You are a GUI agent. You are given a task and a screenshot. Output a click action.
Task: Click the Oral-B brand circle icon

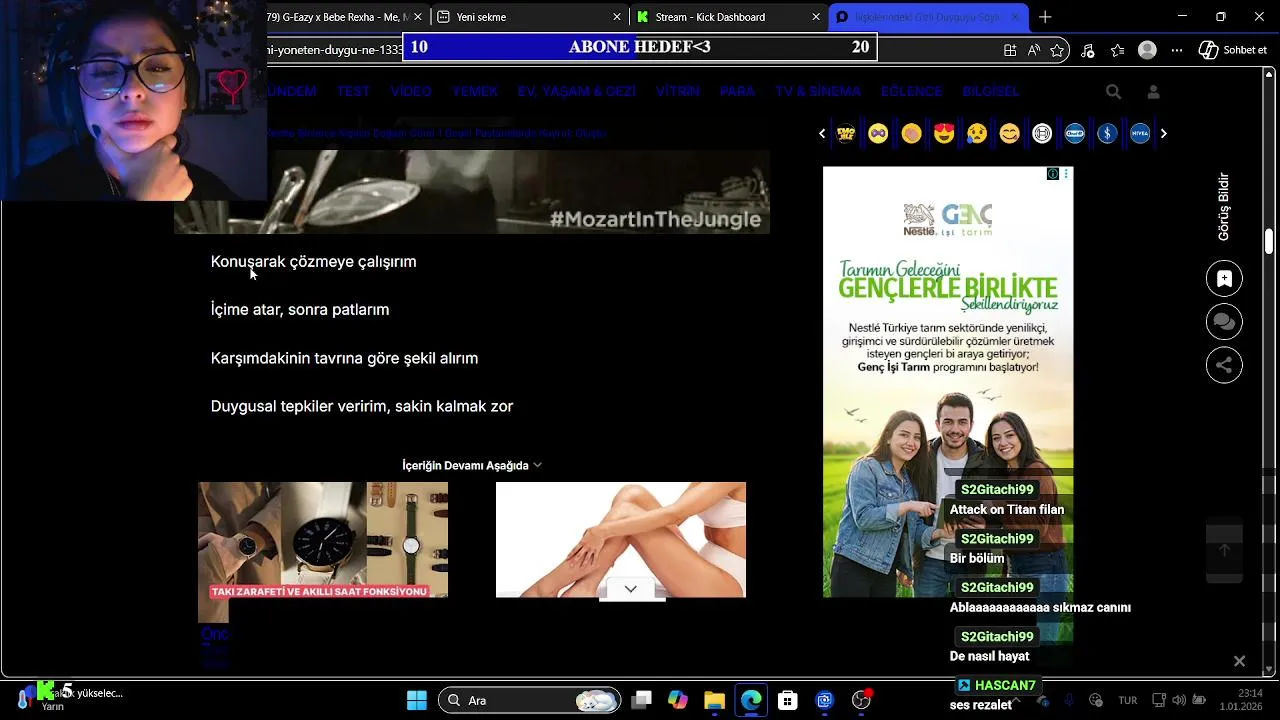(x=1075, y=133)
